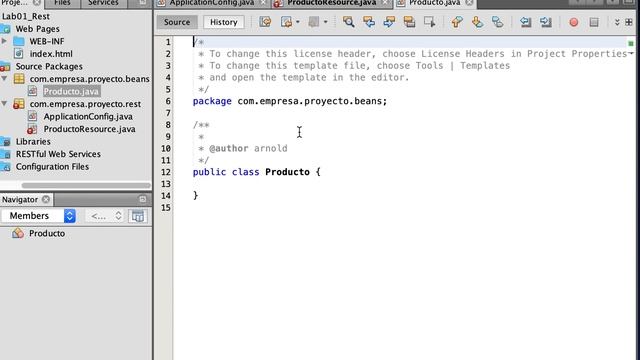640x360 pixels.
Task: Click Find Previous Occurrence icon
Action: (369, 22)
